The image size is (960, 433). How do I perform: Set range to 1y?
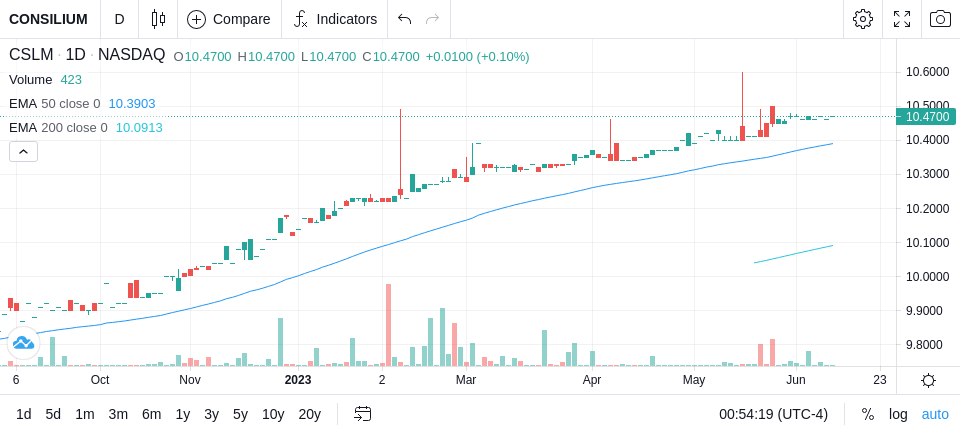point(182,415)
